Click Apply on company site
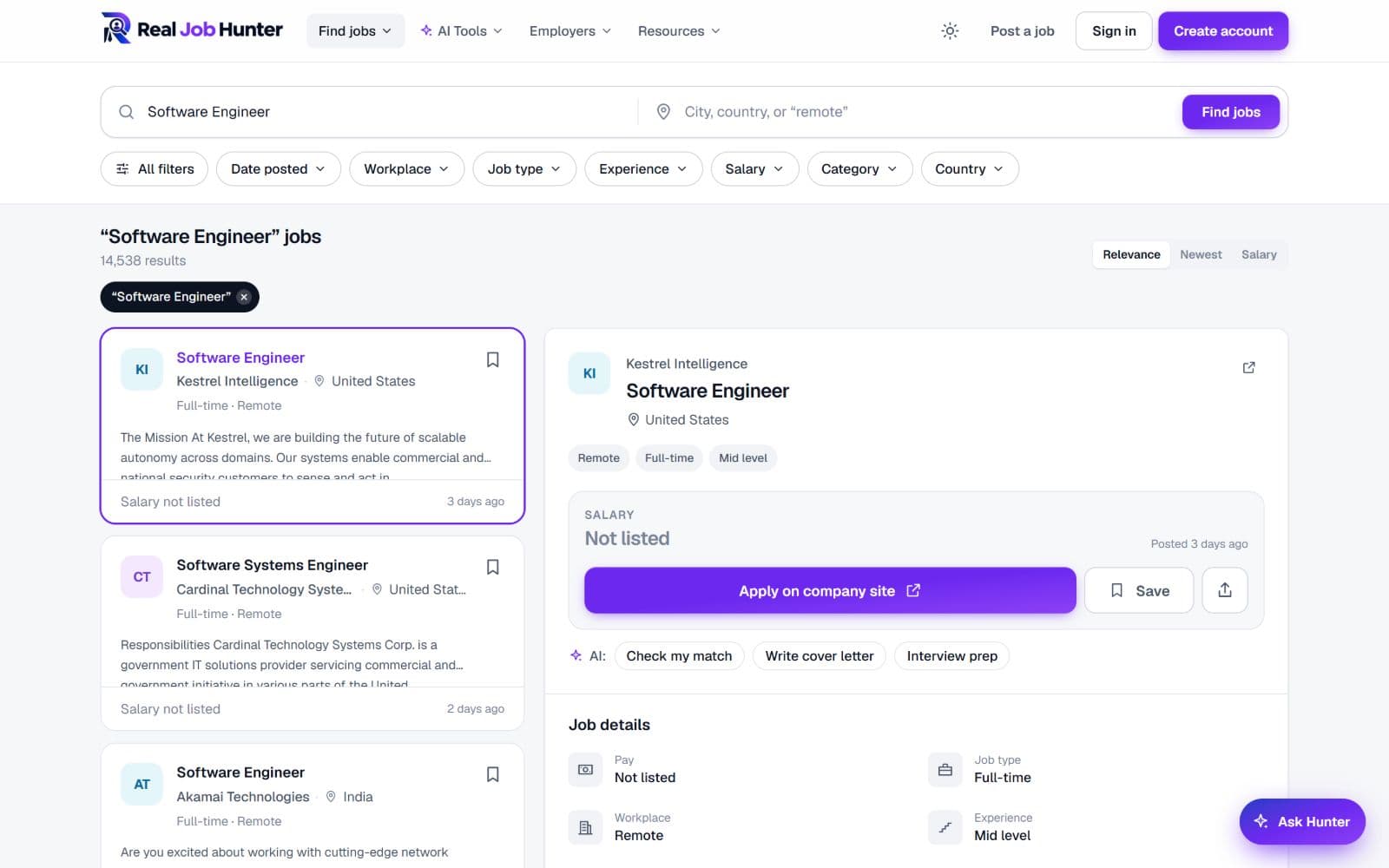This screenshot has width=1389, height=868. tap(830, 590)
